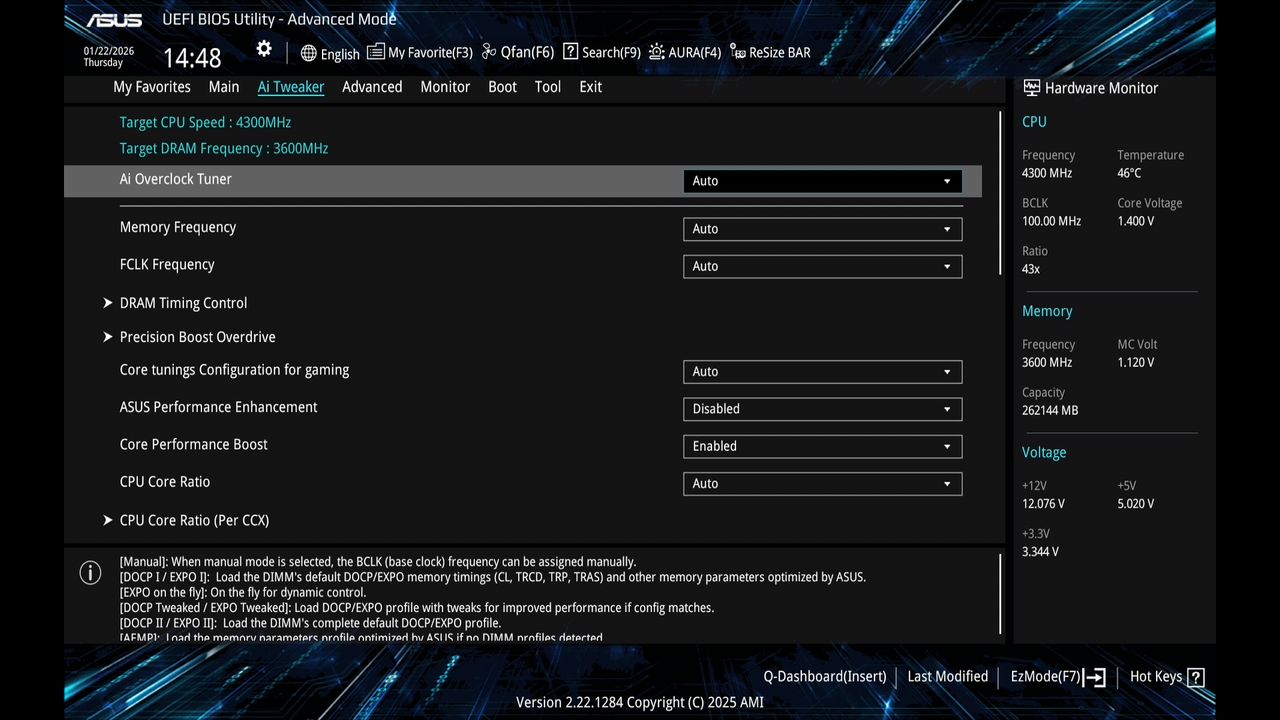Screen dimensions: 1280x720
Task: Switch to the Boot tab
Action: tap(502, 87)
